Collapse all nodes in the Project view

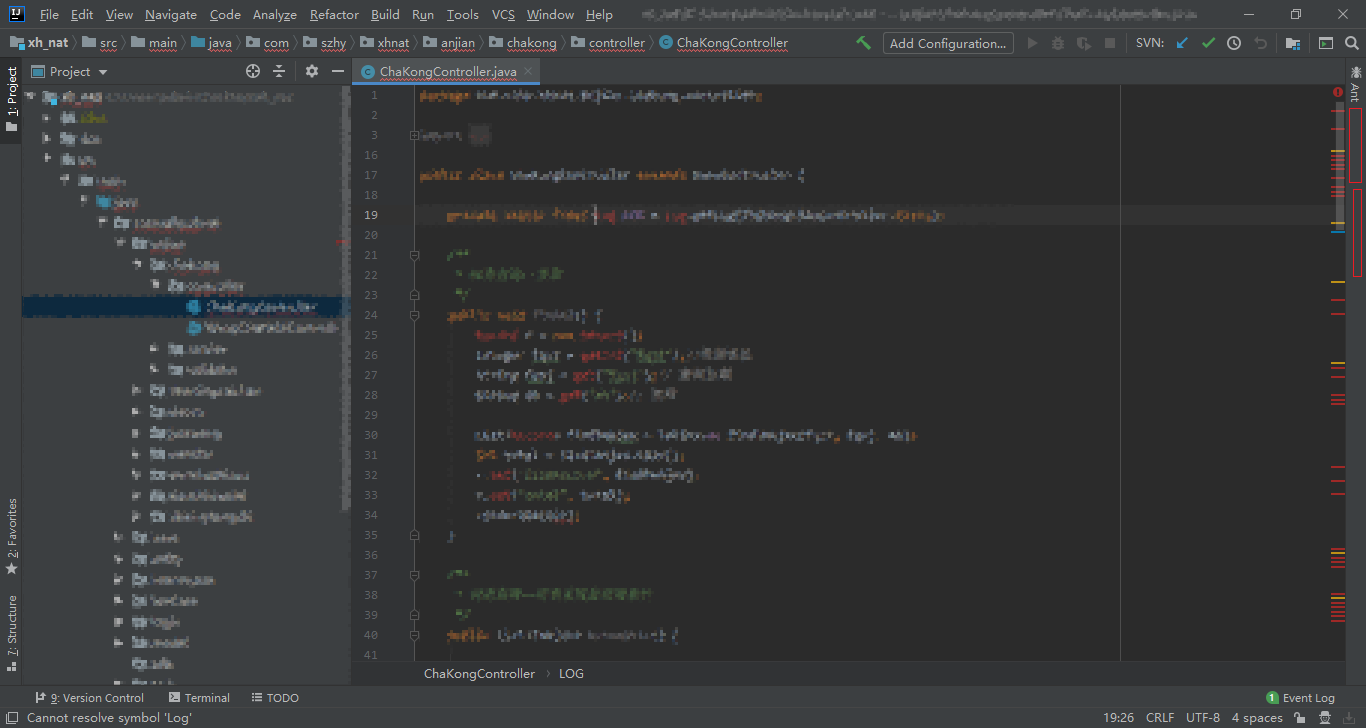coord(279,71)
